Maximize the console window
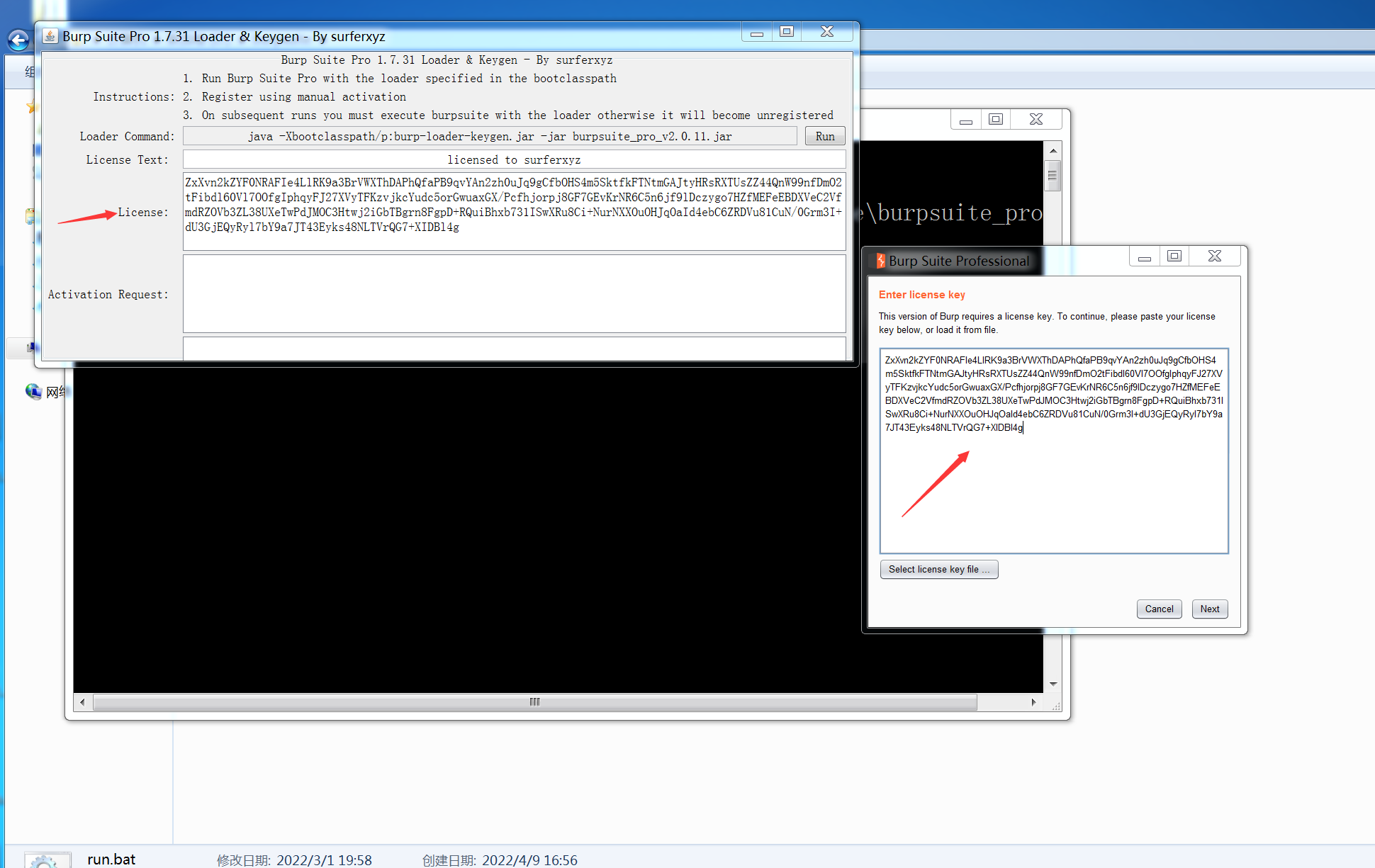Image resolution: width=1375 pixels, height=868 pixels. pos(996,120)
